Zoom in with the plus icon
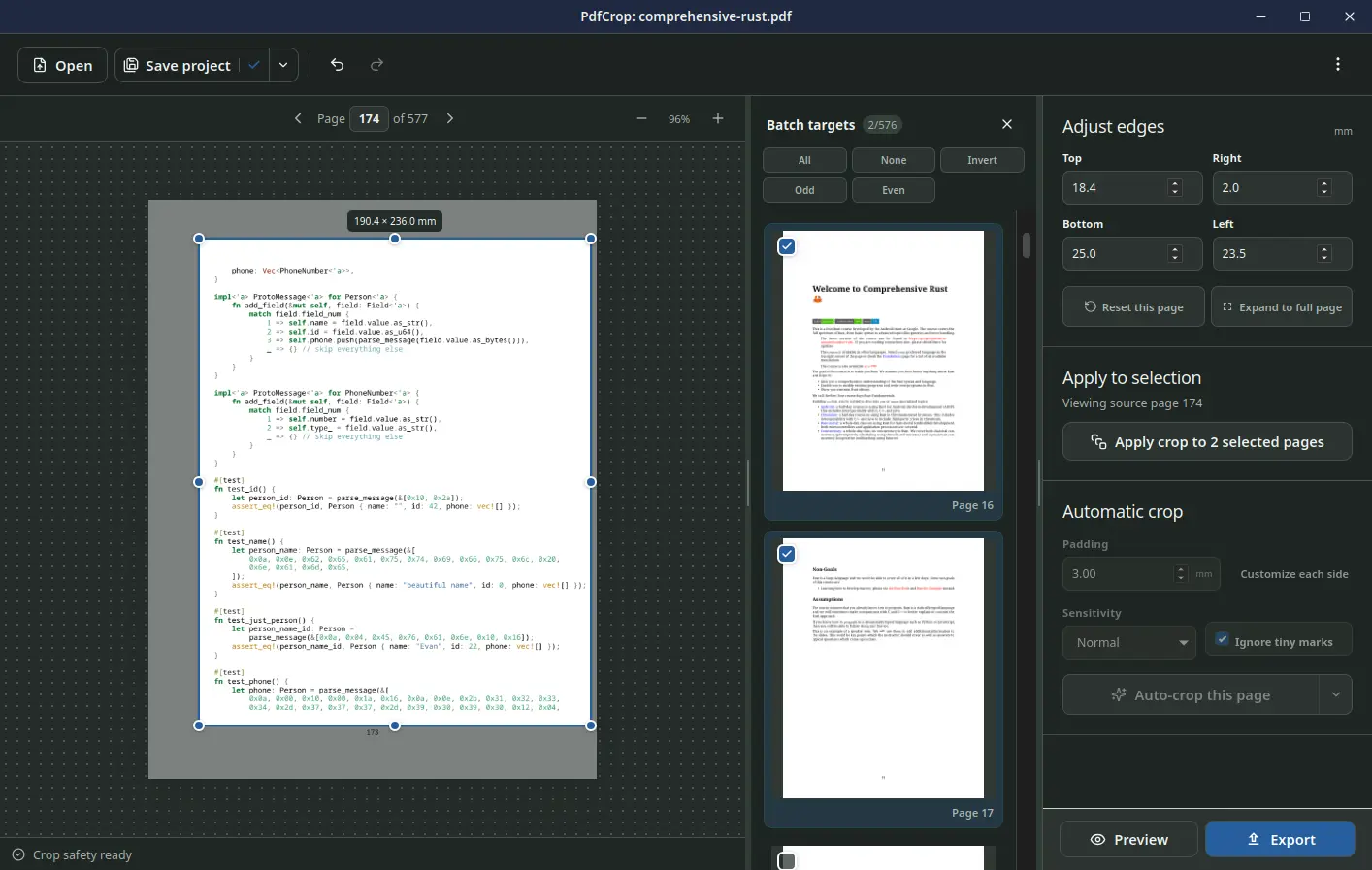 tap(718, 118)
